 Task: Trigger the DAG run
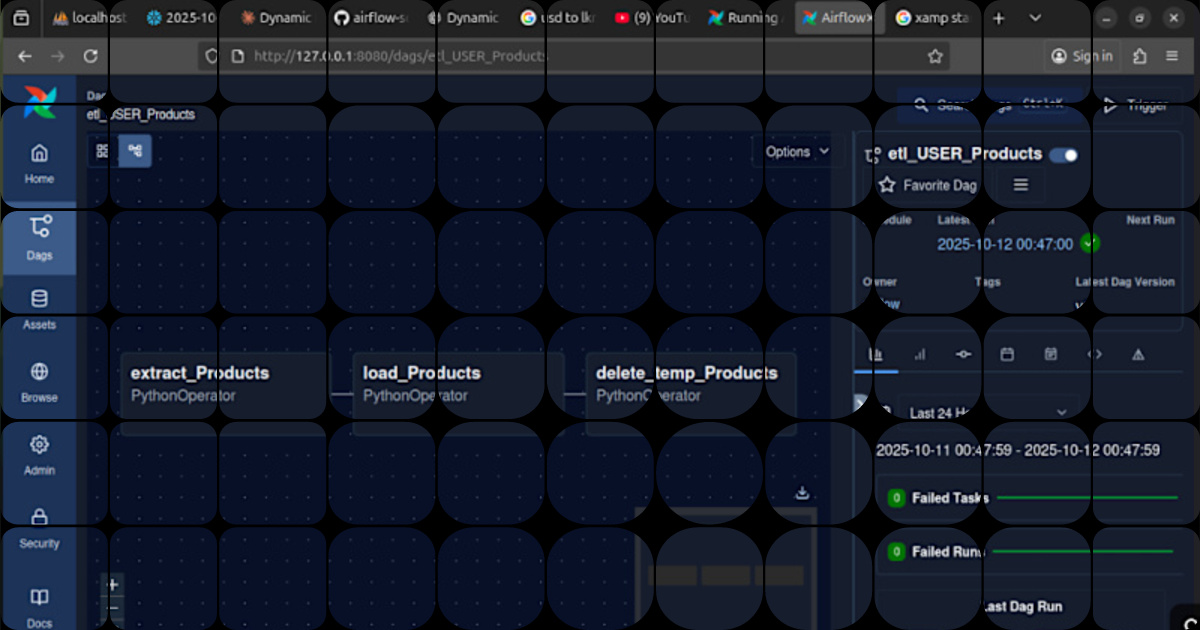[1136, 105]
